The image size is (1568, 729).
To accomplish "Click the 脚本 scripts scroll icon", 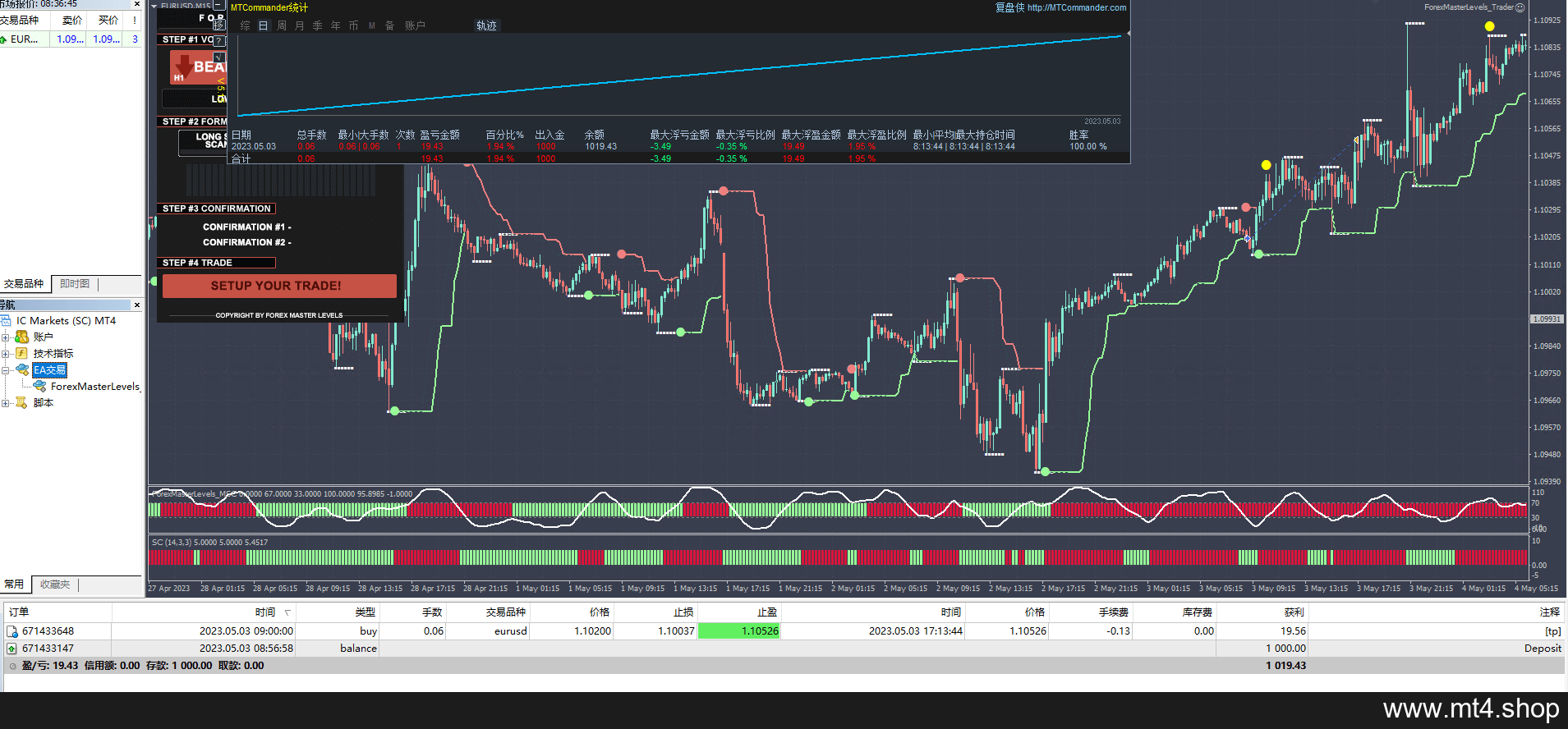I will 22,403.
